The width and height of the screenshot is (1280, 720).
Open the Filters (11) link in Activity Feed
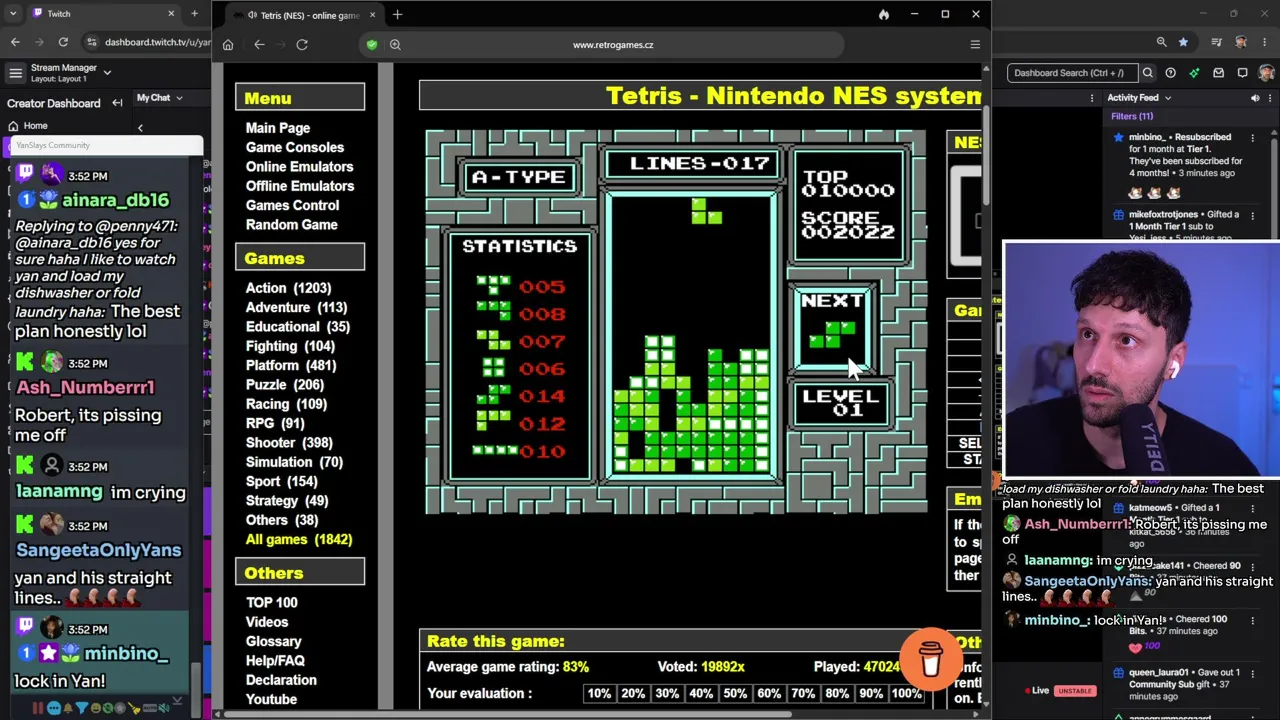click(x=1132, y=116)
